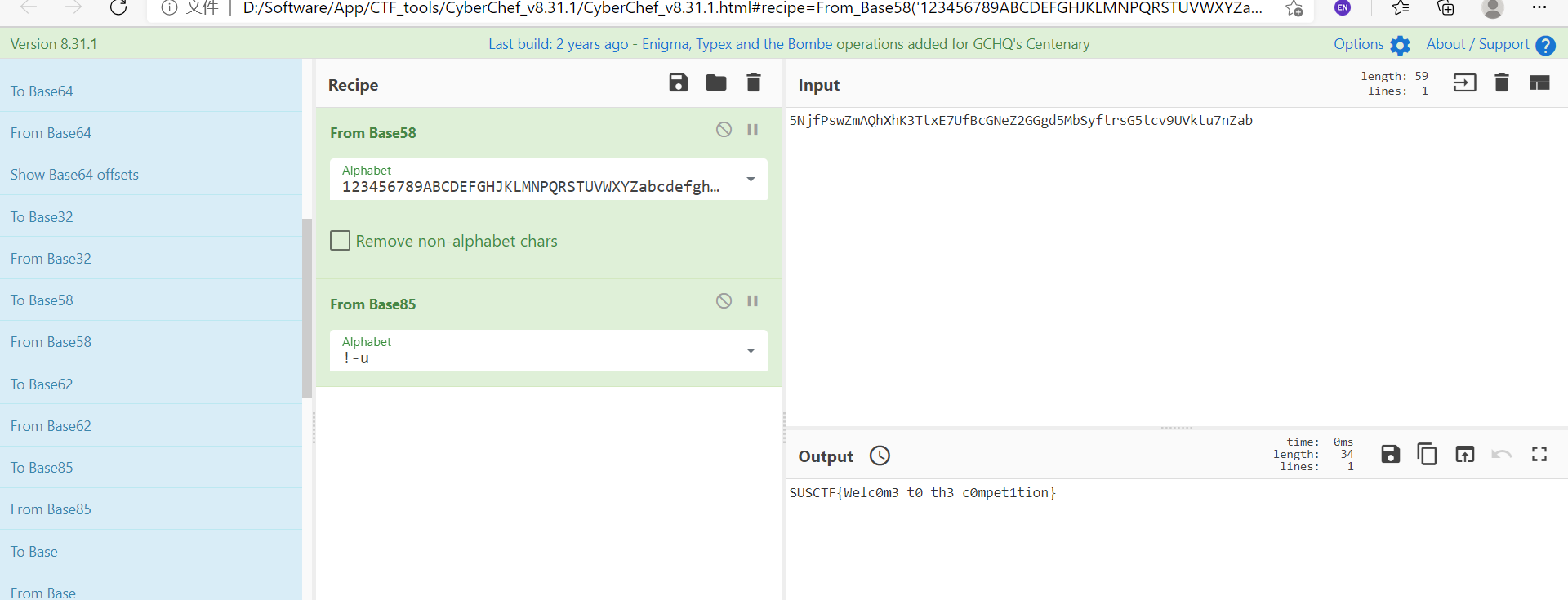Clear the input with the trash icon
1568x600 pixels.
(x=1501, y=82)
